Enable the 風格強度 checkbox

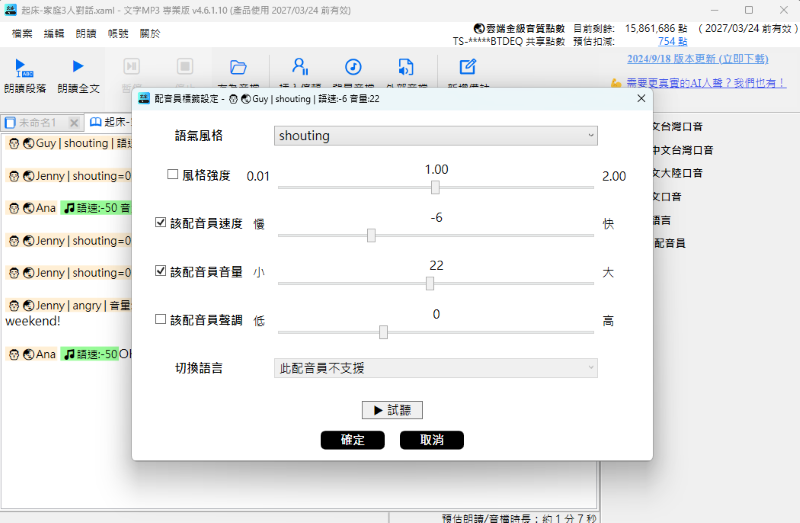coord(173,175)
